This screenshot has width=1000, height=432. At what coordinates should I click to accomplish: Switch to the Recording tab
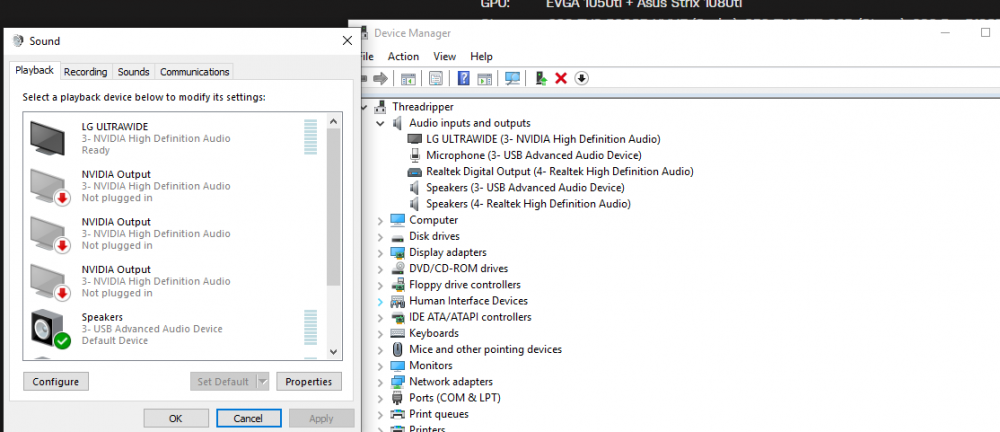click(85, 72)
